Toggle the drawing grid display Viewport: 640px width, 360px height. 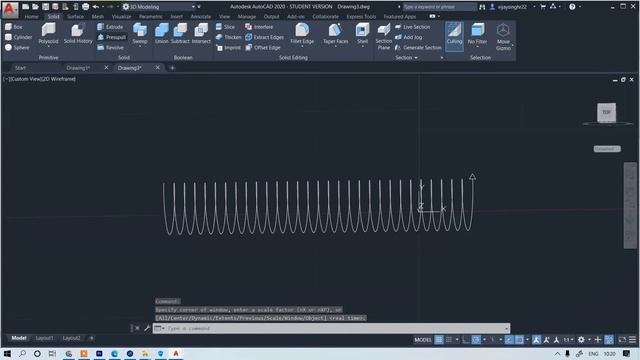pos(439,340)
